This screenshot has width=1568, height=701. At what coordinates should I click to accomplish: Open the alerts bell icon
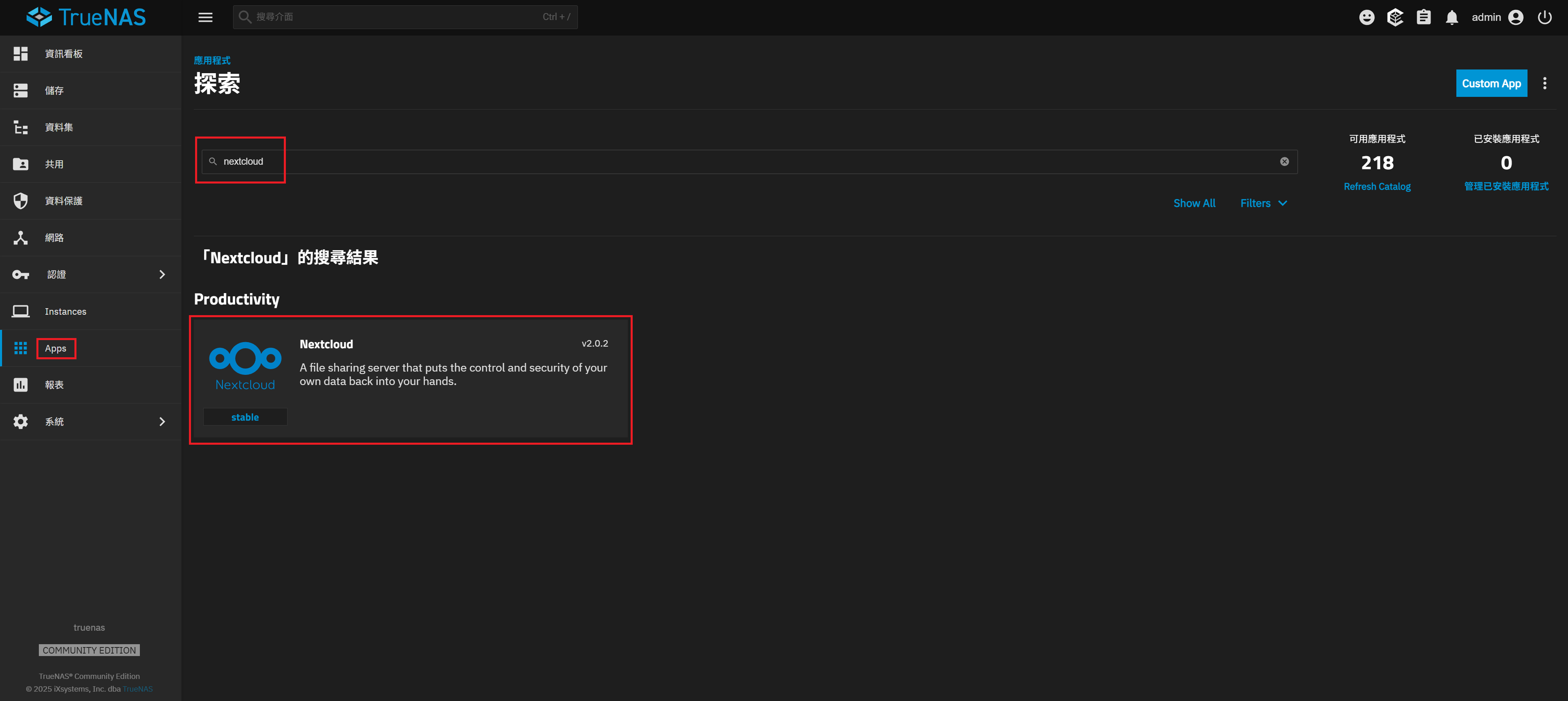tap(1452, 17)
